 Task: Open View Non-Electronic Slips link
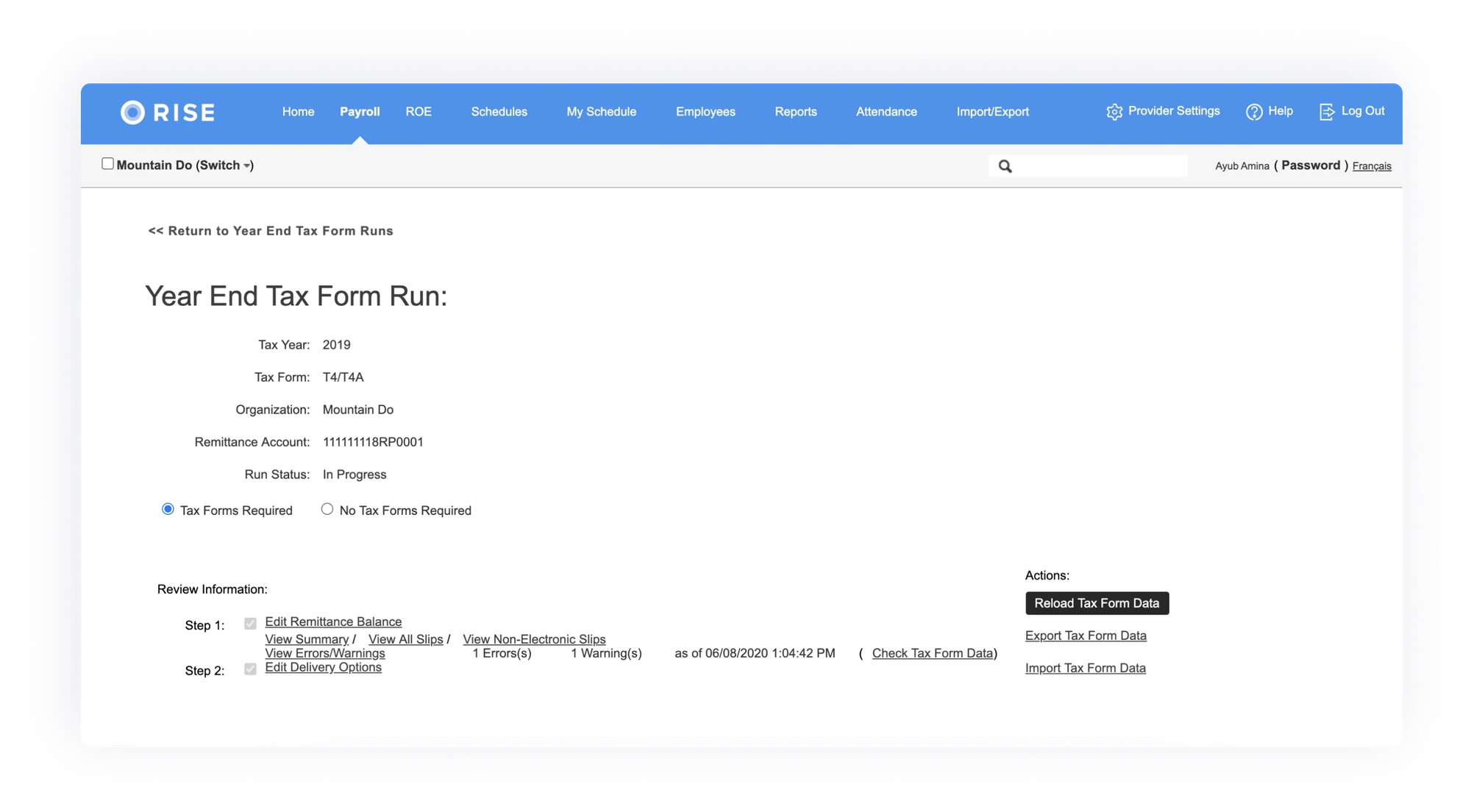(x=534, y=639)
